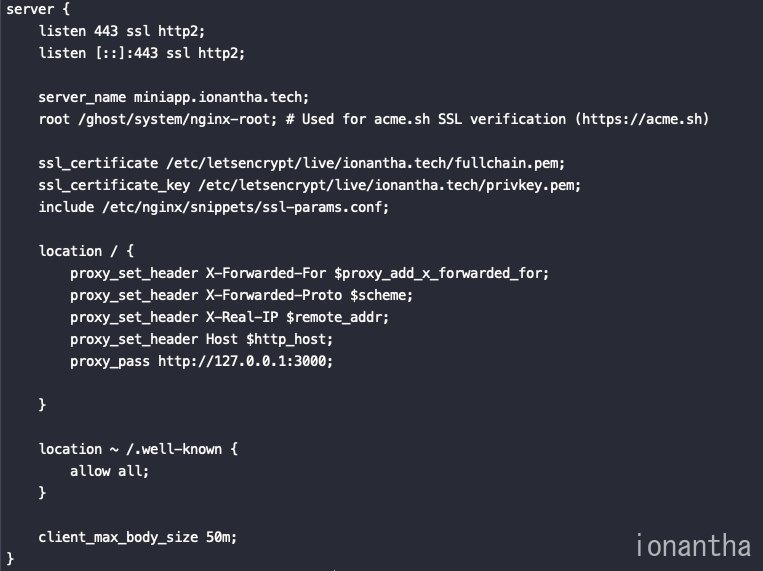This screenshot has width=763, height=571.
Task: Click the listen [::]:443 ssl http2 line
Action: [142, 53]
